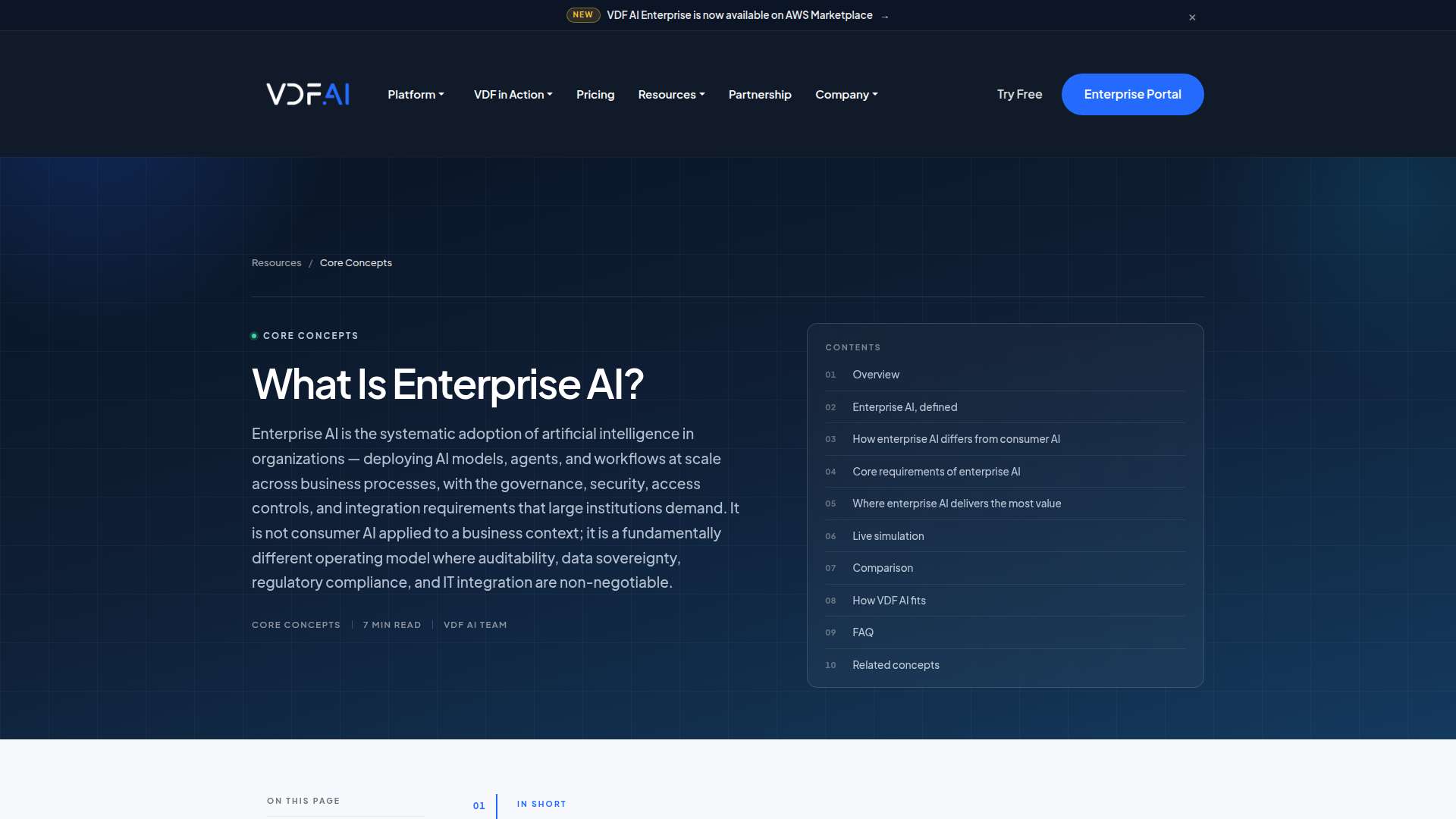Click the 'What Is Enterprise AI?' heading
The height and width of the screenshot is (819, 1456).
point(447,384)
